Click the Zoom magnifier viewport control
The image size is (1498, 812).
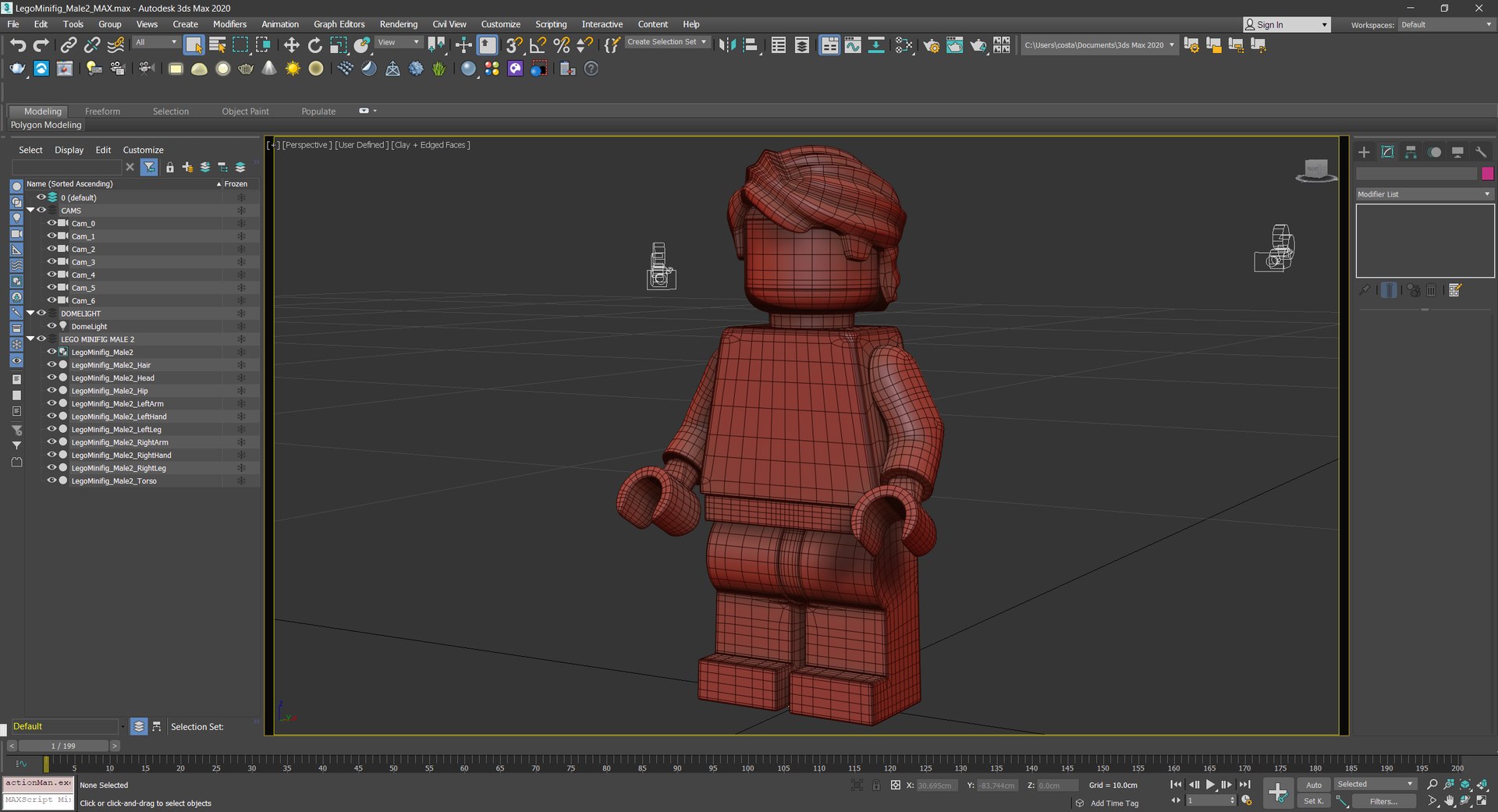tap(1432, 785)
